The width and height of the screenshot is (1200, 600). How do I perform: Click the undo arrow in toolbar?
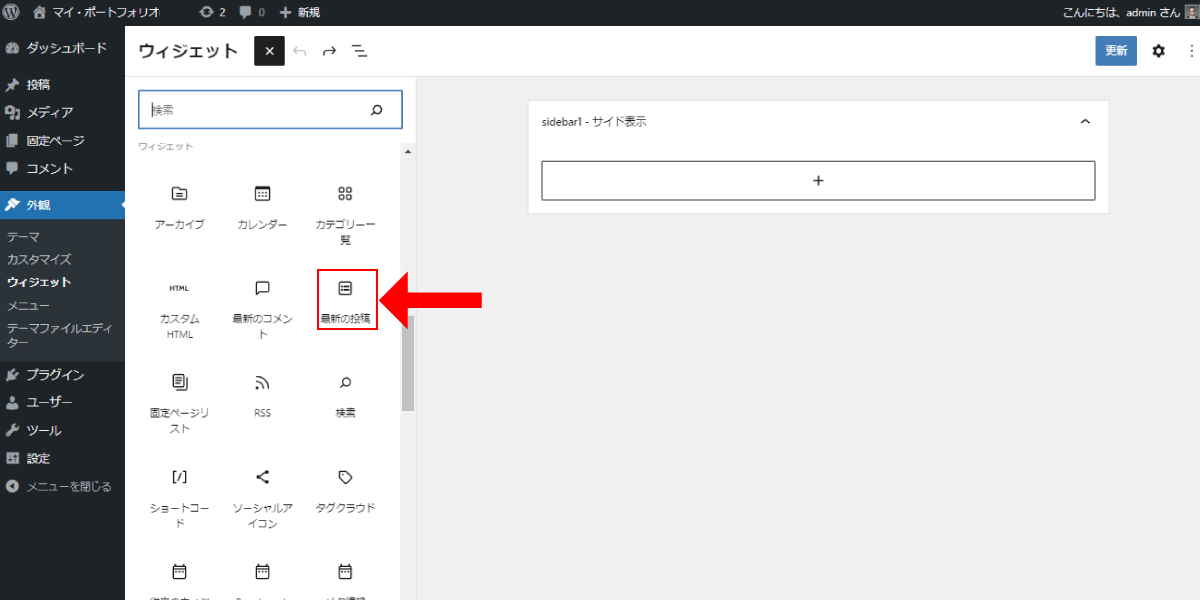pos(300,51)
